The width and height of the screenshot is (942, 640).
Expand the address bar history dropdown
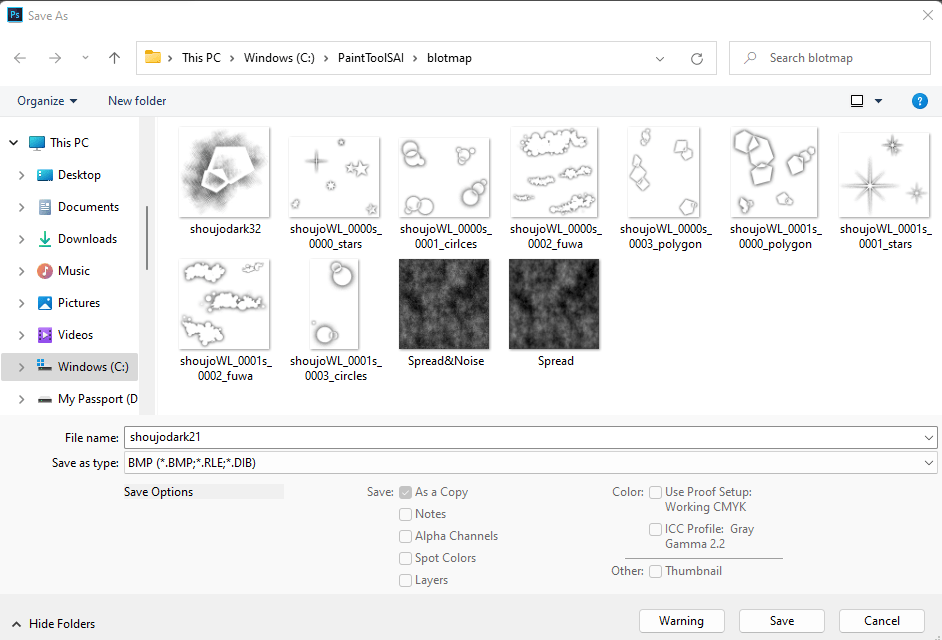(x=660, y=58)
